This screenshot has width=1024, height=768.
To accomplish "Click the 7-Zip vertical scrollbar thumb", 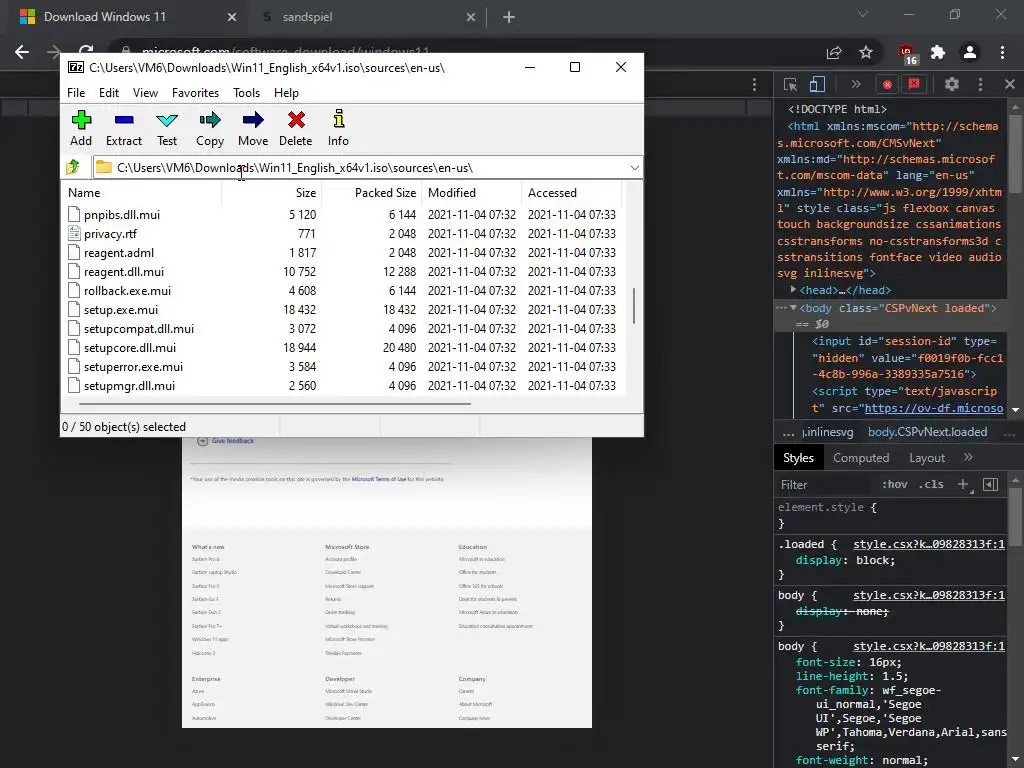I will pyautogui.click(x=633, y=306).
